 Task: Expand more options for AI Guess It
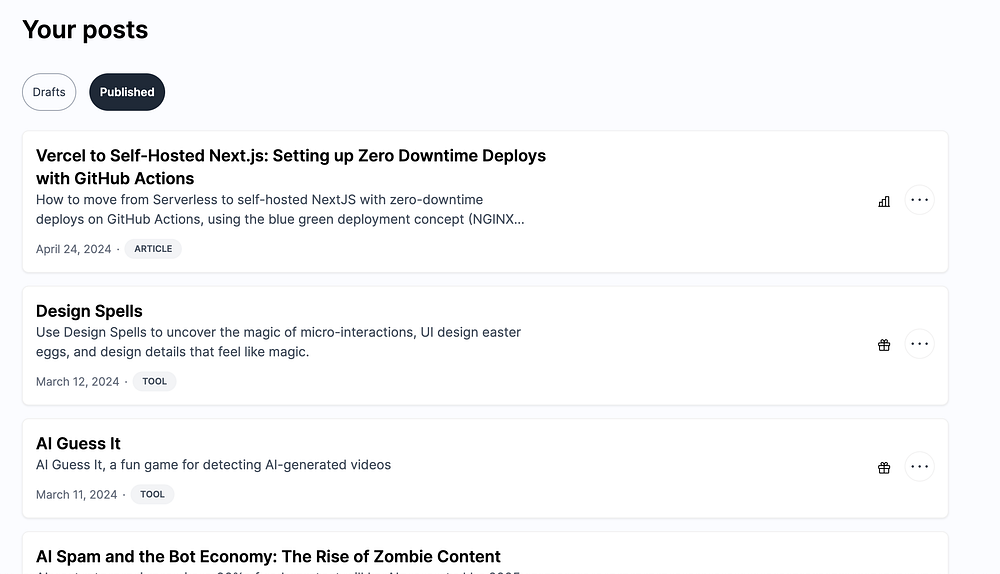point(920,467)
